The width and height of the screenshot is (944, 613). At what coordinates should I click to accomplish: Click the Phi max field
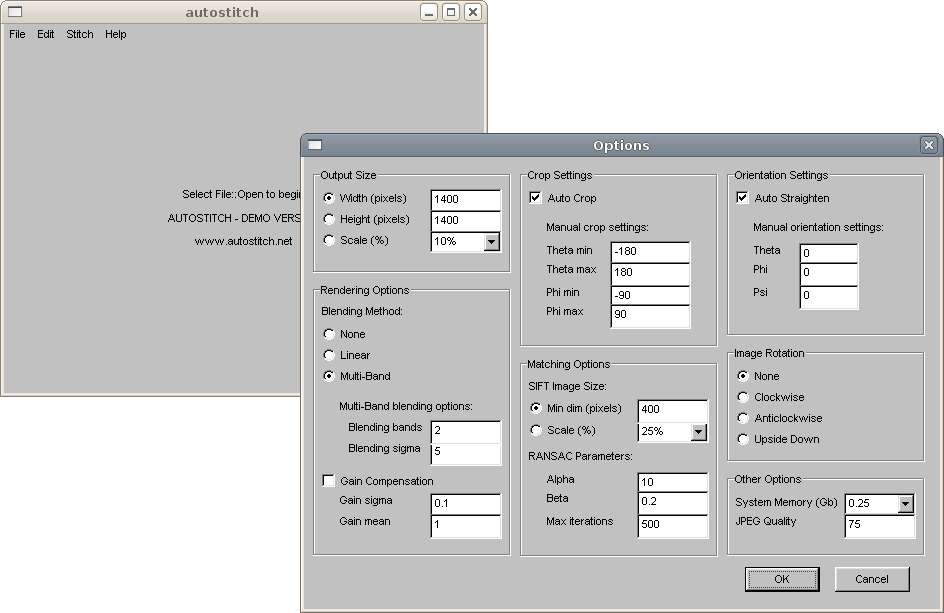coord(650,316)
